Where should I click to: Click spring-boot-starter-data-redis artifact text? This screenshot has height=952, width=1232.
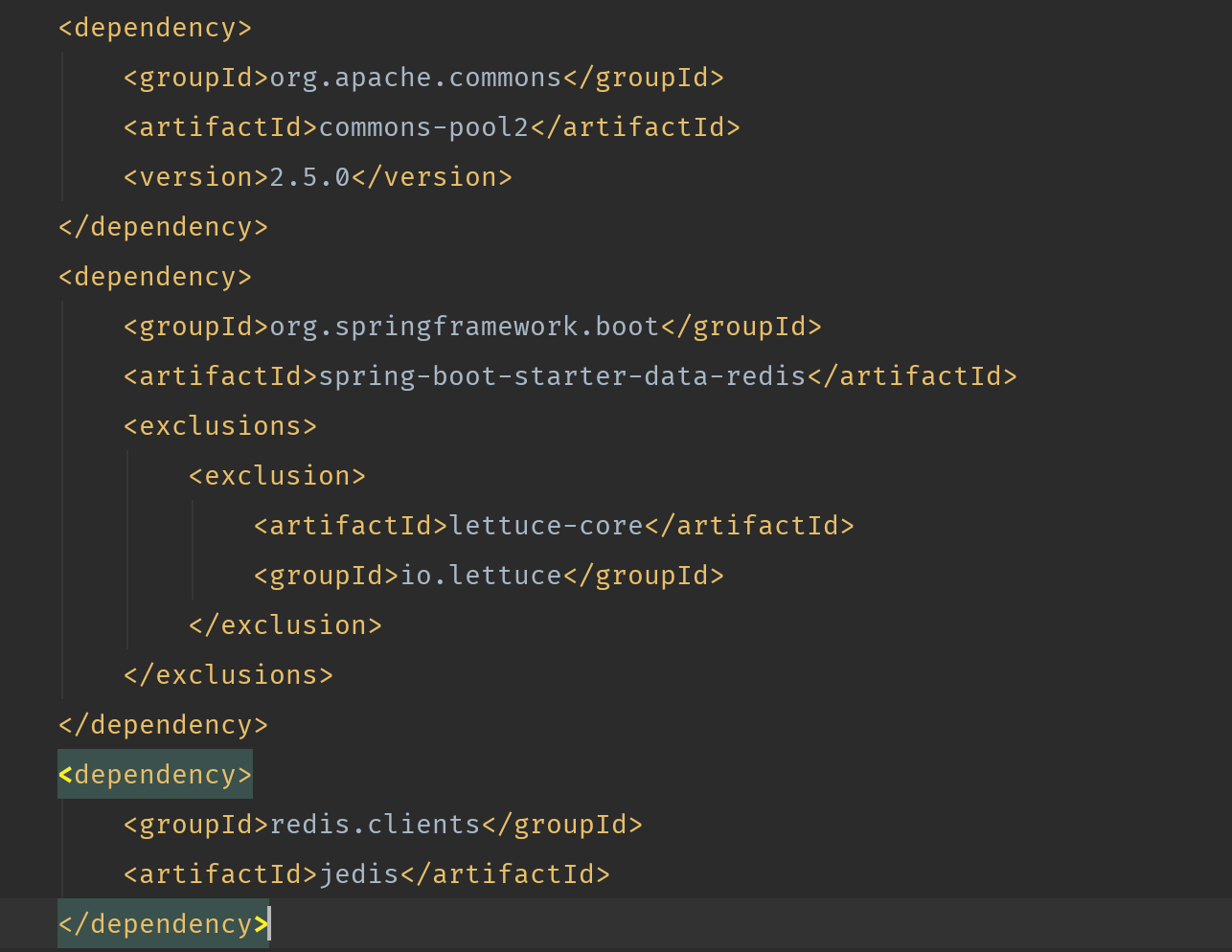coord(562,376)
